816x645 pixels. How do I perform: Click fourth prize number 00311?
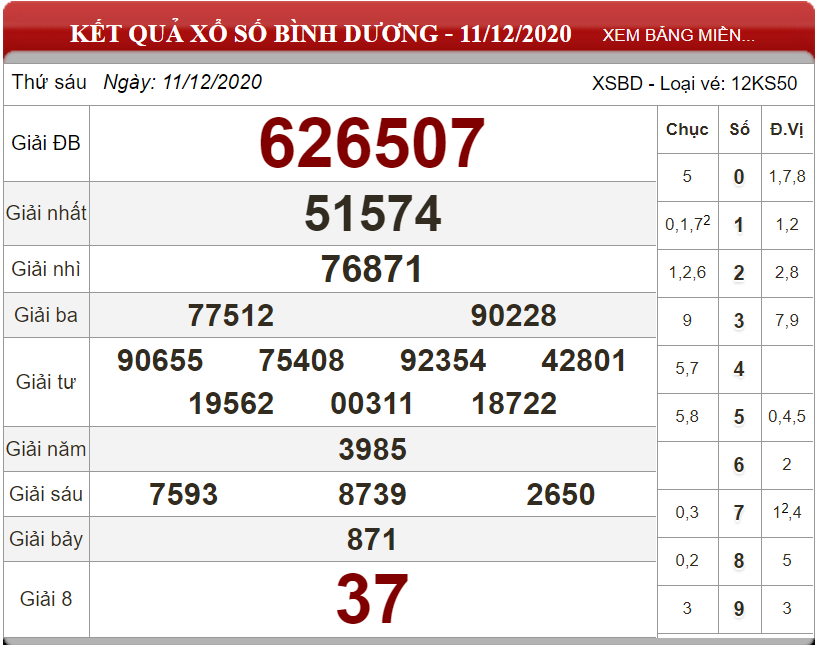tap(372, 403)
